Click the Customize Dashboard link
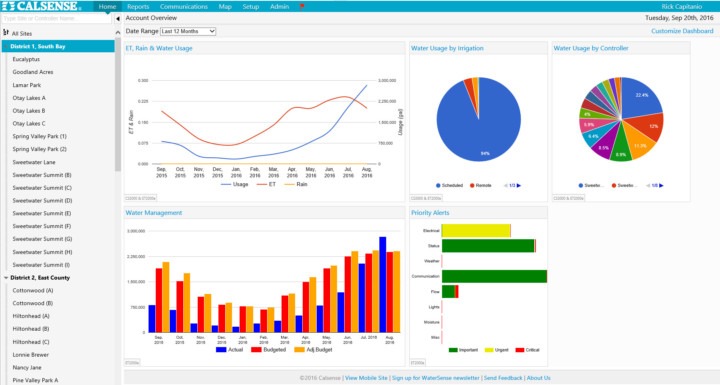The height and width of the screenshot is (385, 720). tap(682, 31)
